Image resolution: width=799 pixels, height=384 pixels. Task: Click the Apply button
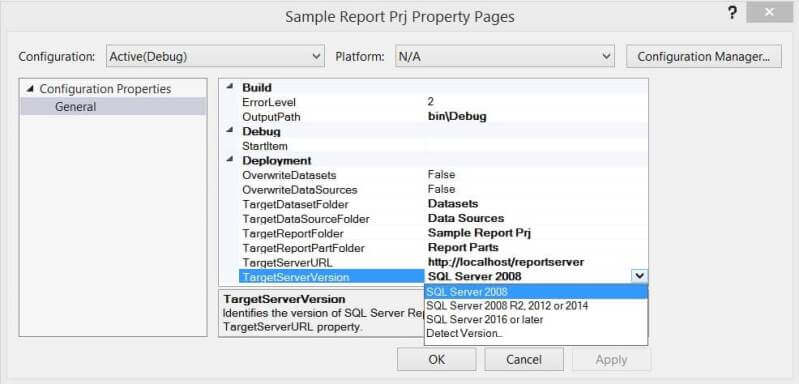click(x=611, y=360)
